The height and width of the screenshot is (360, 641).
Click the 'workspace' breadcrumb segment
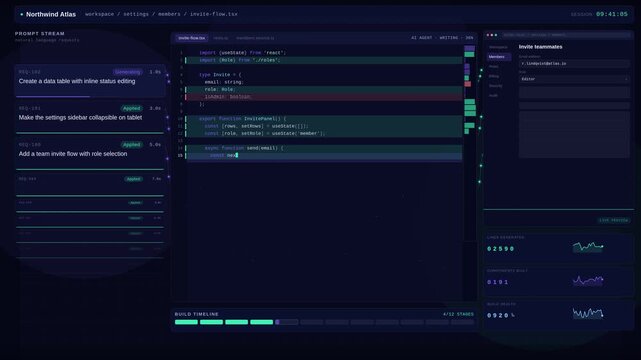coord(99,14)
